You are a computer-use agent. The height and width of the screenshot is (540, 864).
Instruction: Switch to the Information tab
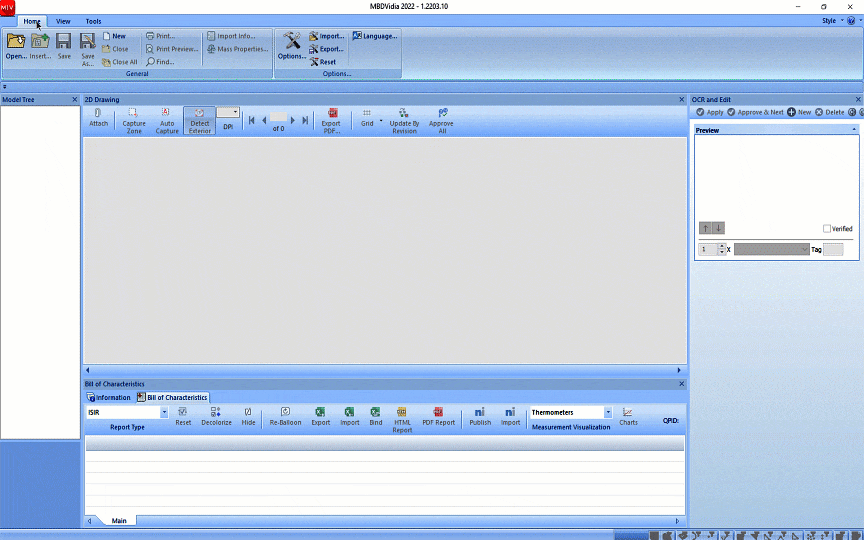(x=109, y=397)
